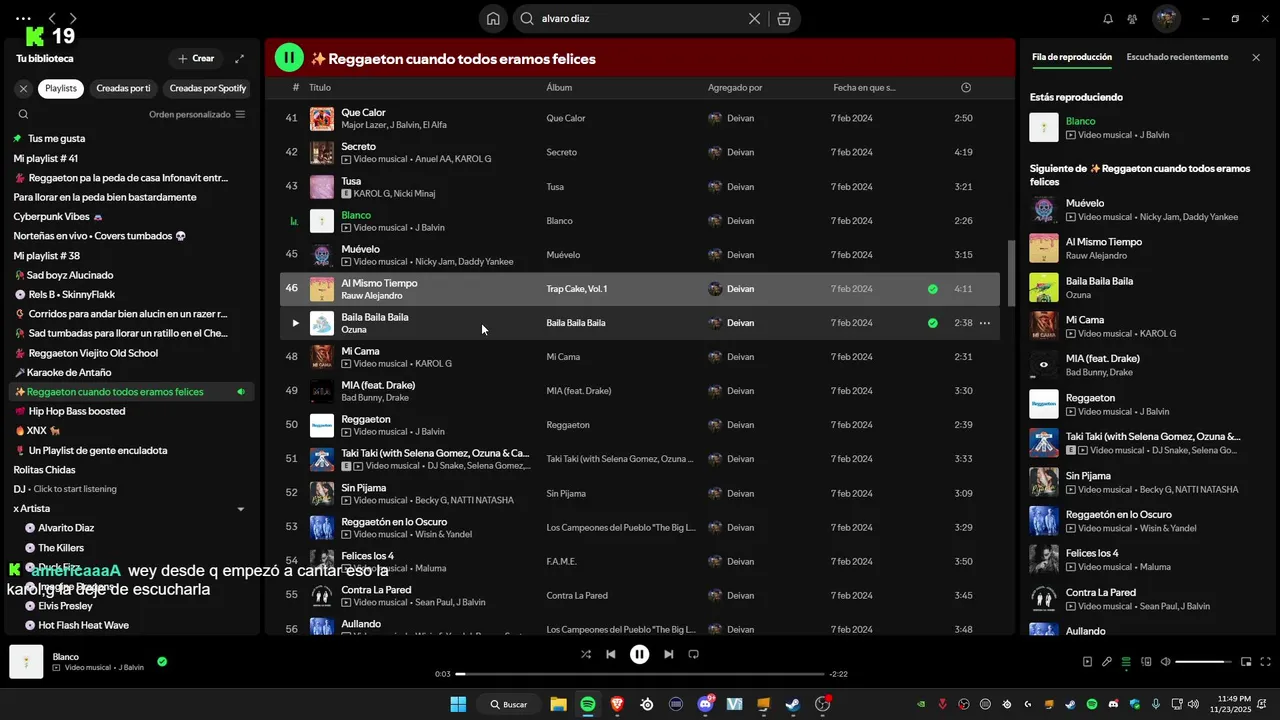Navigate forward with right arrow
Image resolution: width=1280 pixels, height=720 pixels.
pyautogui.click(x=73, y=18)
